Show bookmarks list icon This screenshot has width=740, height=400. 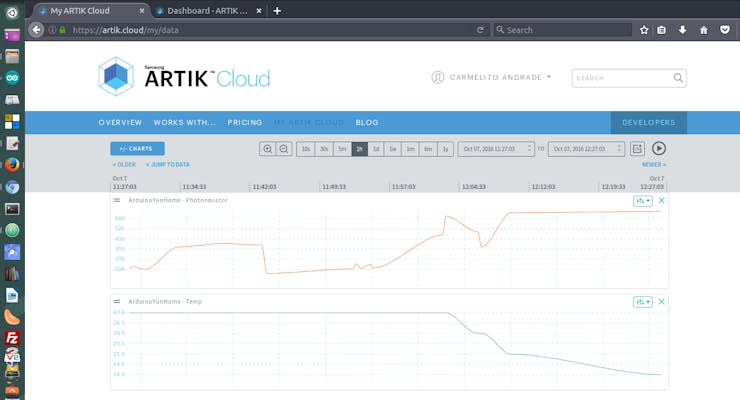pyautogui.click(x=662, y=30)
